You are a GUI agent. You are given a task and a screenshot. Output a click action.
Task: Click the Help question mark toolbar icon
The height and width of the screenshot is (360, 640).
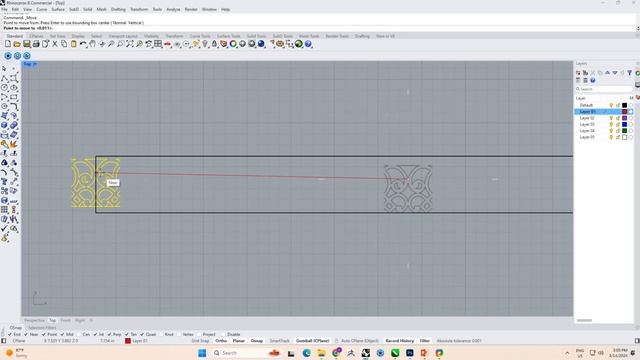(x=308, y=44)
